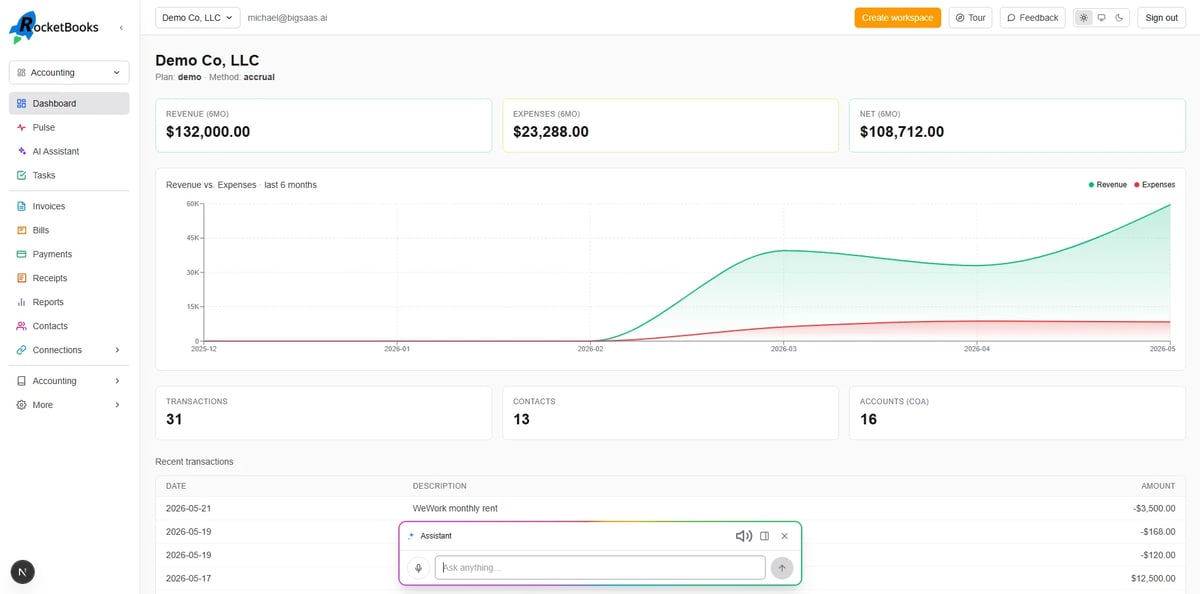Viewport: 1200px width, 594px height.
Task: Click the $12,500.00 amount
Action: (1153, 578)
